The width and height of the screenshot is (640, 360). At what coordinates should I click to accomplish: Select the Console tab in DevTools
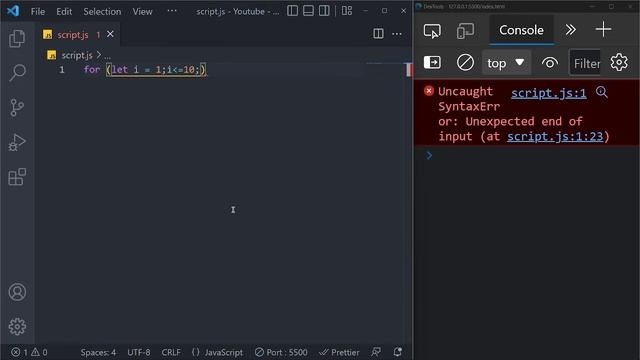521,30
